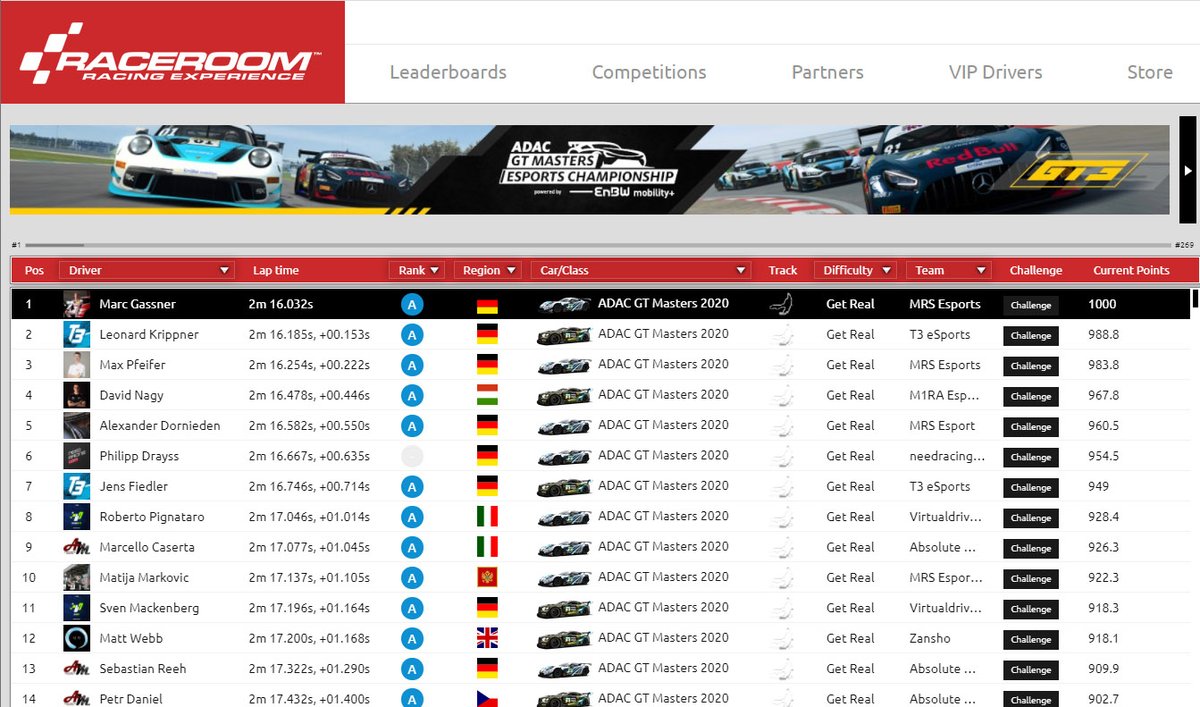Image resolution: width=1200 pixels, height=707 pixels.
Task: Challenge Roberto Pignataro
Action: pos(1031,518)
